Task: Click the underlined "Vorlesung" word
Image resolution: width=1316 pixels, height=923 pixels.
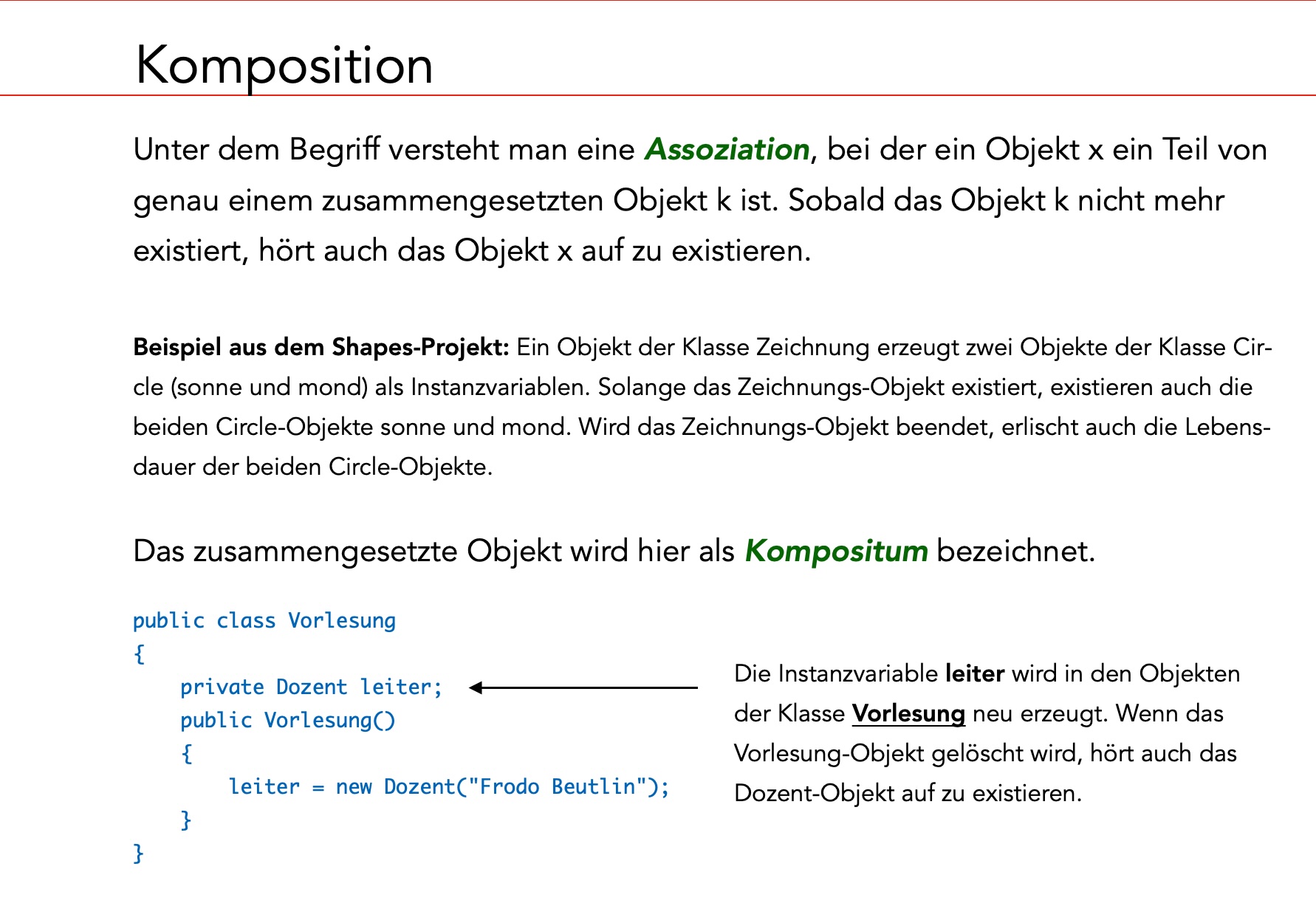Action: [908, 714]
